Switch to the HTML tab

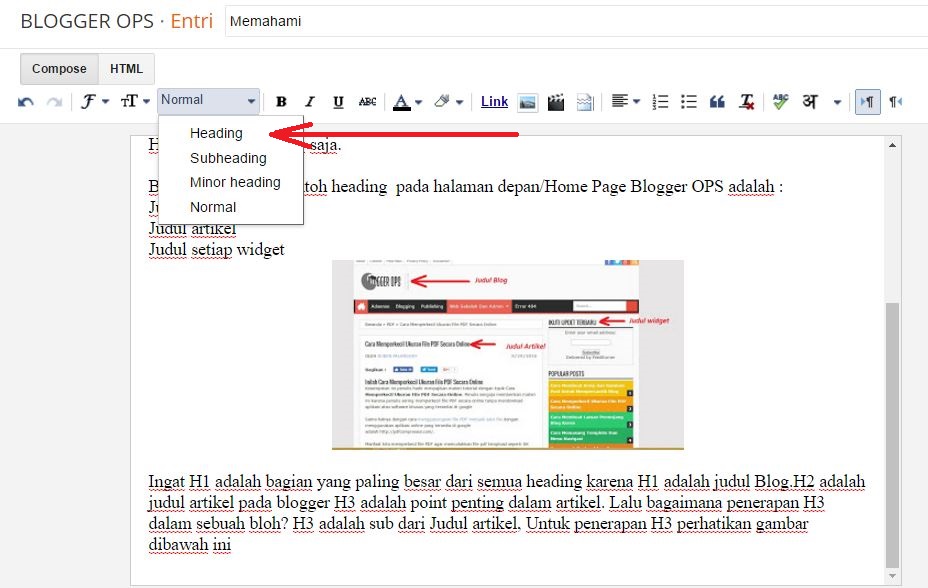point(126,69)
